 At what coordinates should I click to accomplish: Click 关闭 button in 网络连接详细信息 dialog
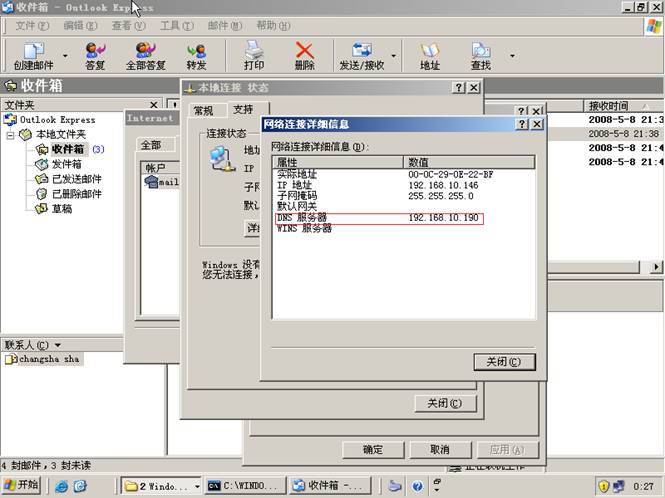(x=504, y=362)
